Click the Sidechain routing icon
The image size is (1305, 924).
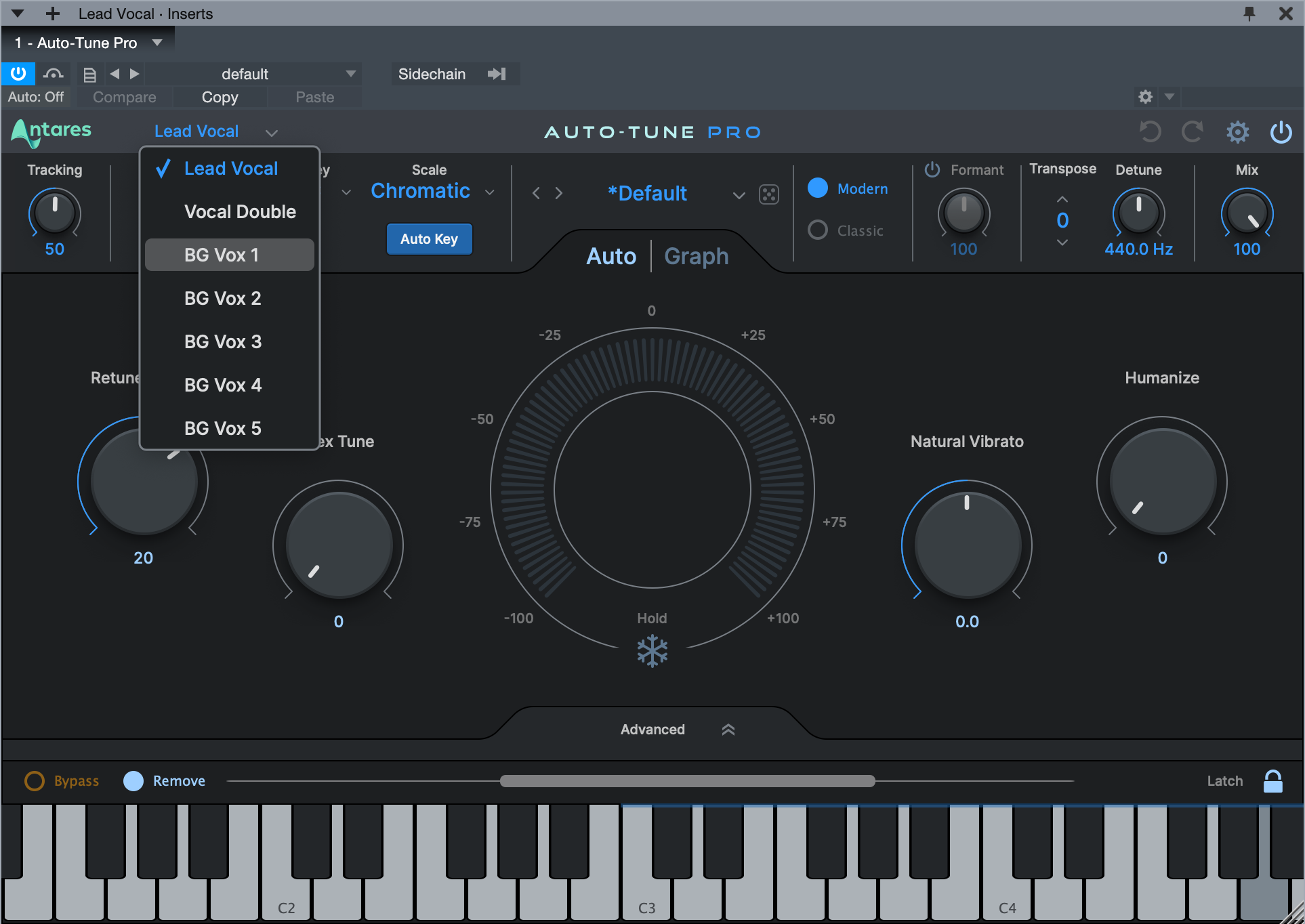point(497,74)
